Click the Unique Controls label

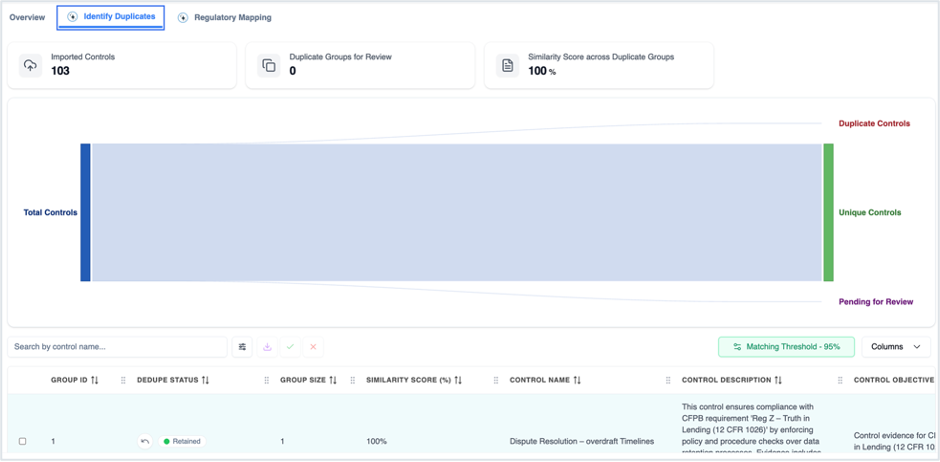click(x=870, y=213)
